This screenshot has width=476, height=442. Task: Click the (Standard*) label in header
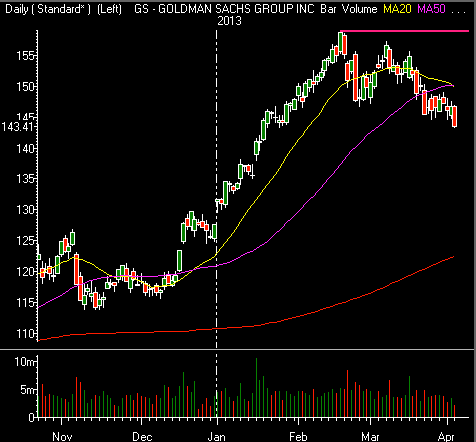(61, 9)
